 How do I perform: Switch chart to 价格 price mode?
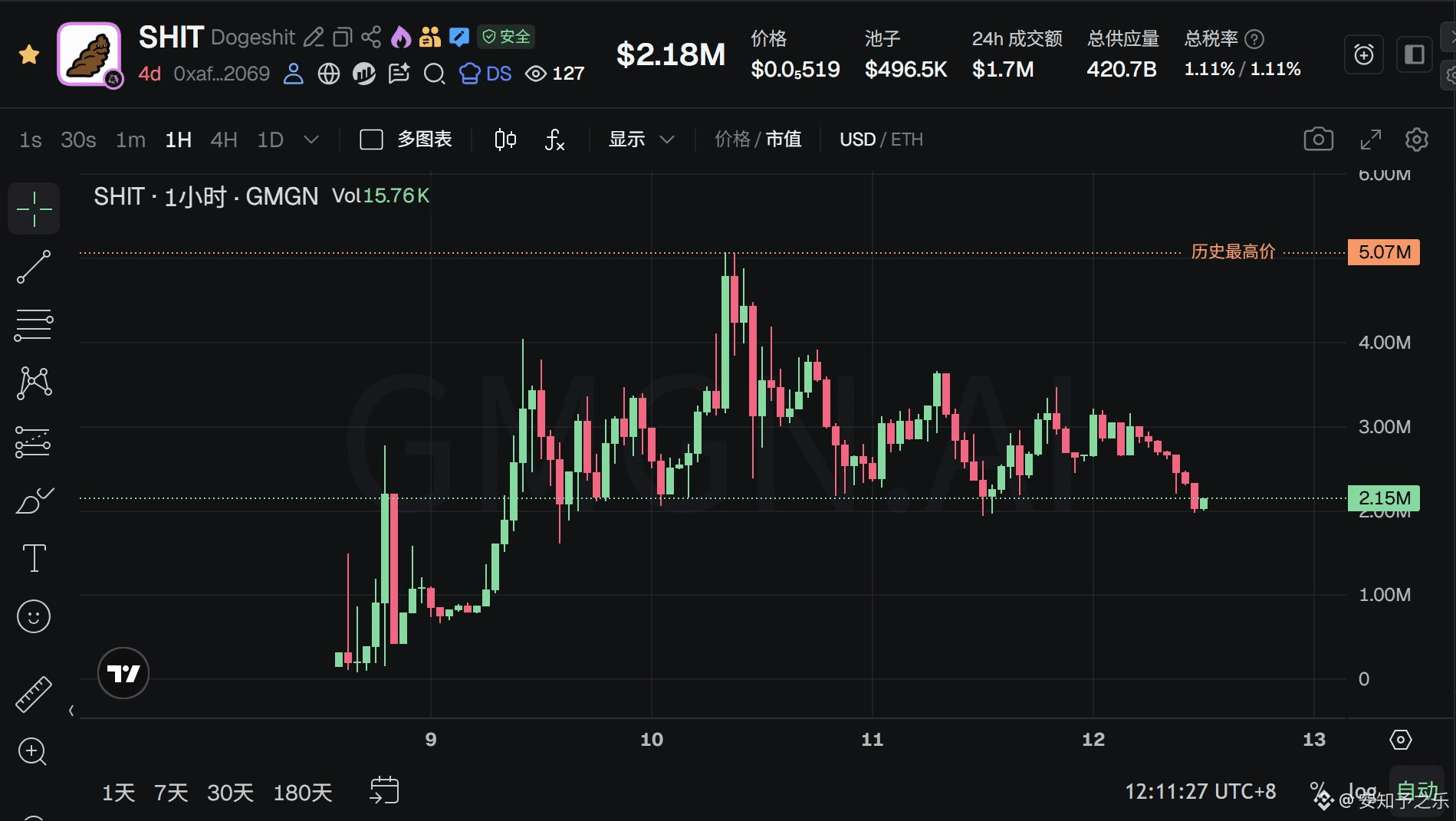pyautogui.click(x=731, y=140)
